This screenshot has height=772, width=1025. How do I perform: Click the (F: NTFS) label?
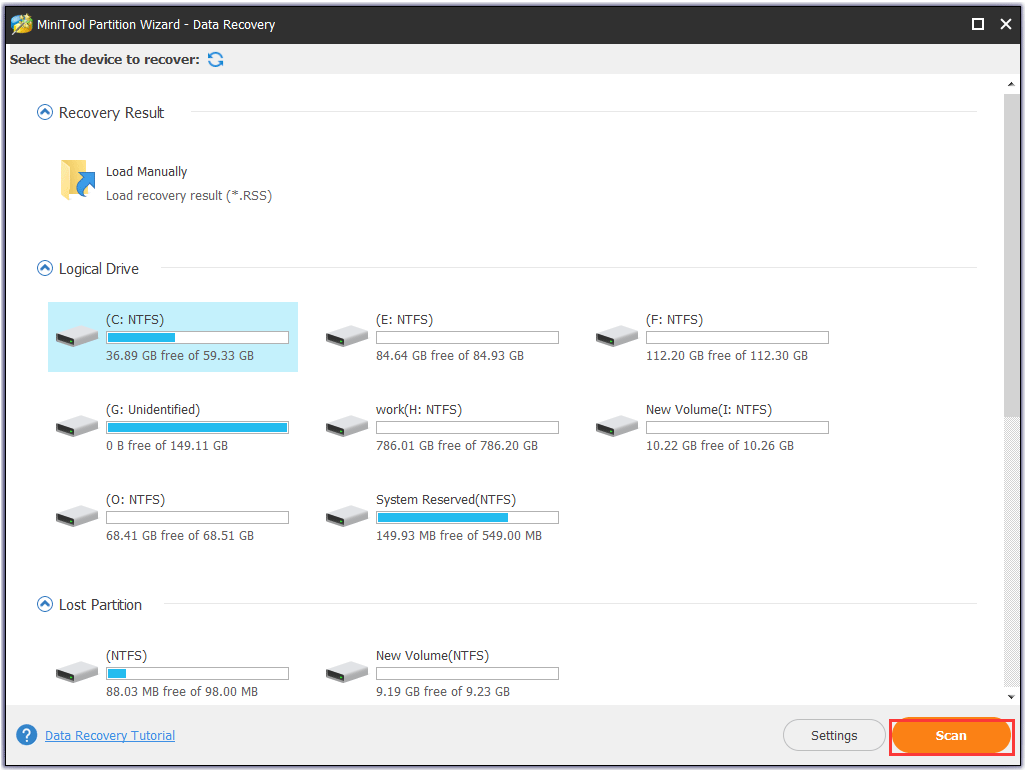coord(675,320)
